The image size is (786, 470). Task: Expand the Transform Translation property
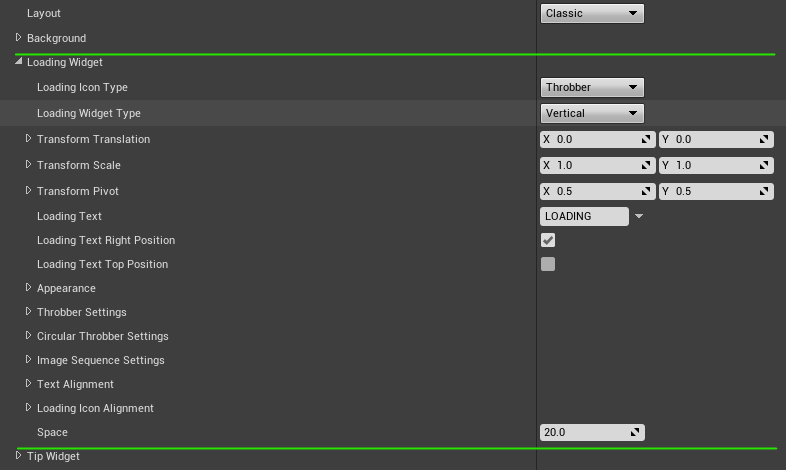29,139
